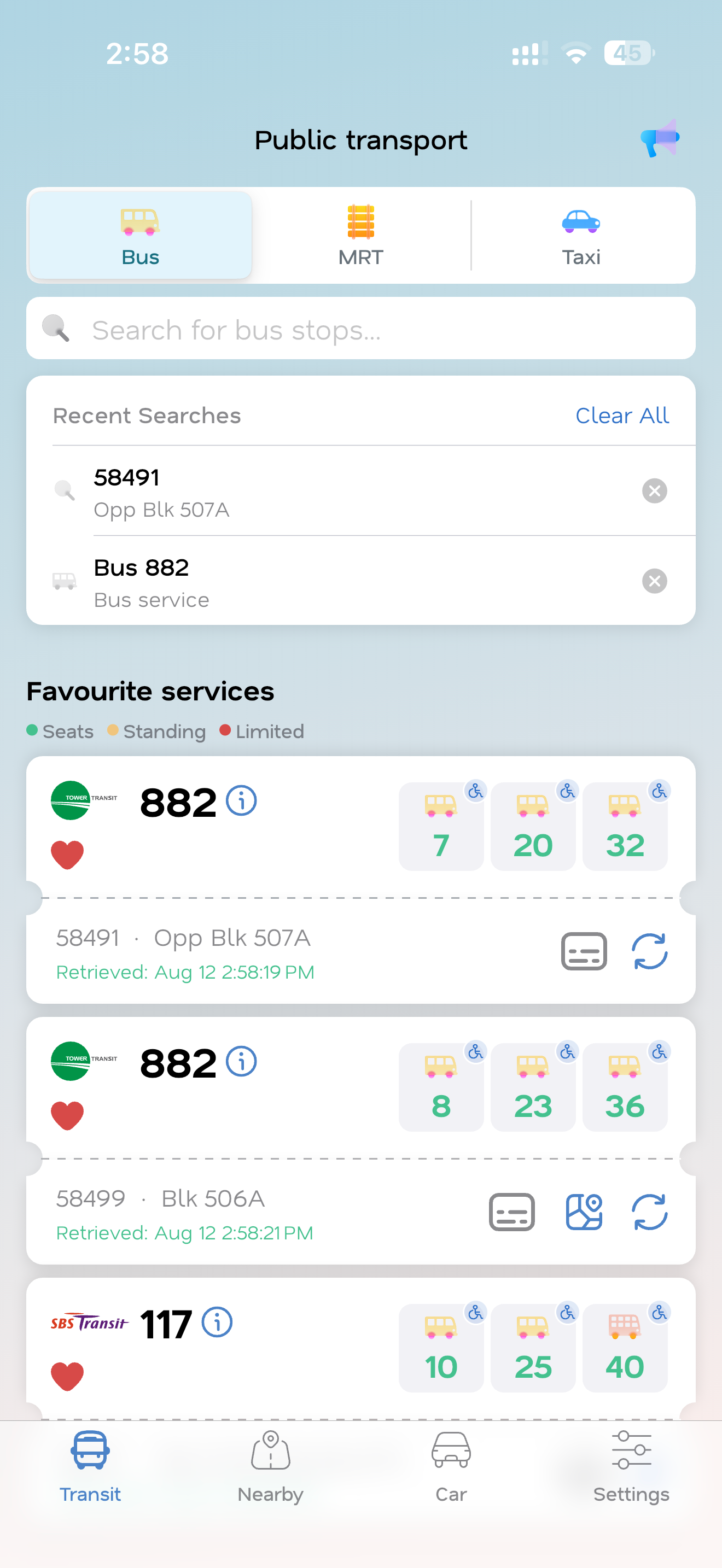Switch to the Taxi tab
This screenshot has height=1568, width=722.
pos(581,236)
